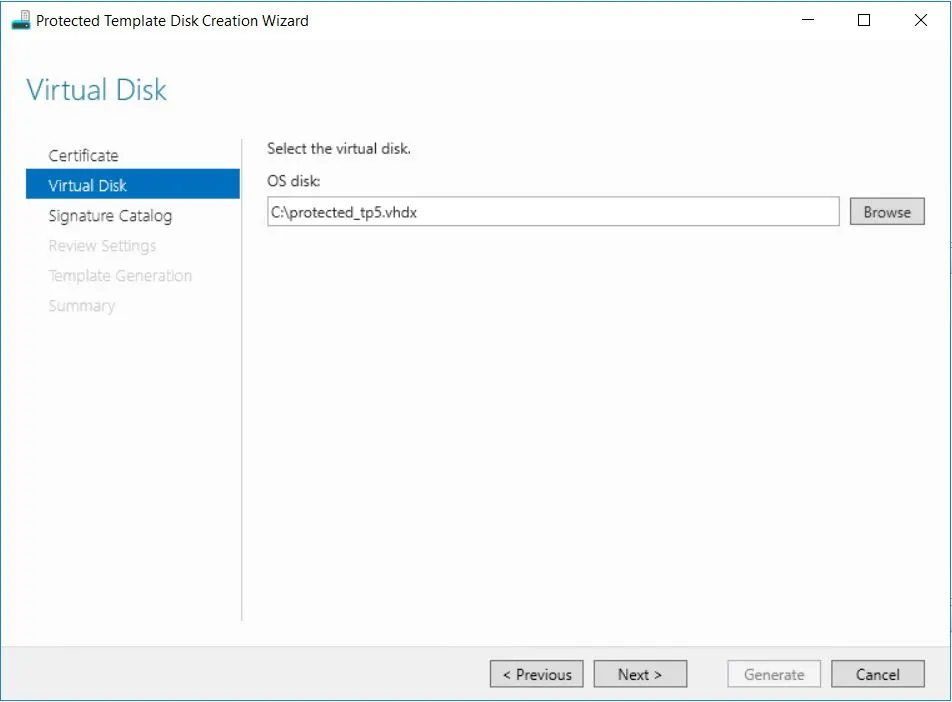Go back with the Previous button
952x702 pixels.
(x=537, y=675)
